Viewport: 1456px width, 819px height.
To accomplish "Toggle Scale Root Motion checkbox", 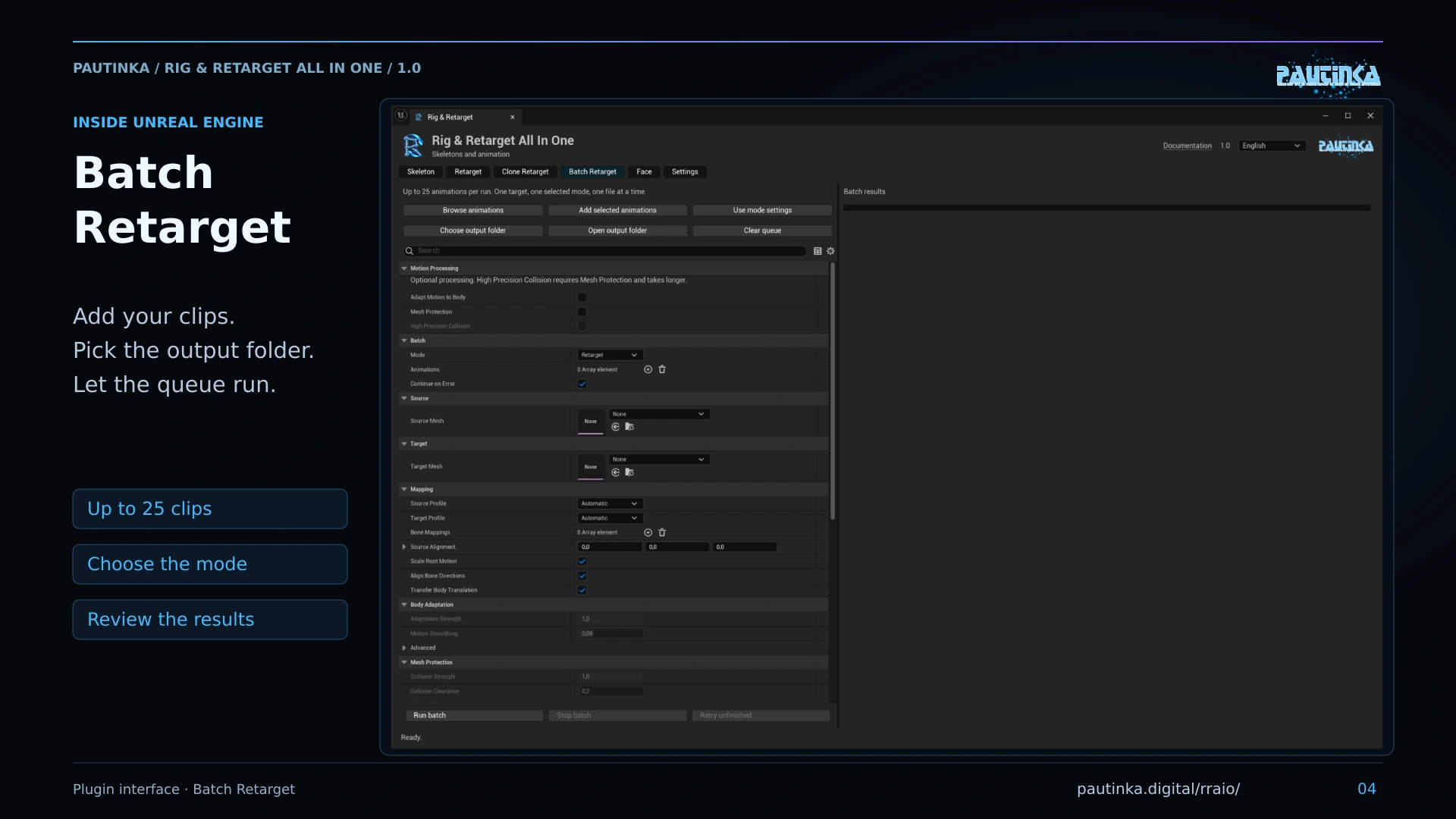I will click(x=582, y=561).
